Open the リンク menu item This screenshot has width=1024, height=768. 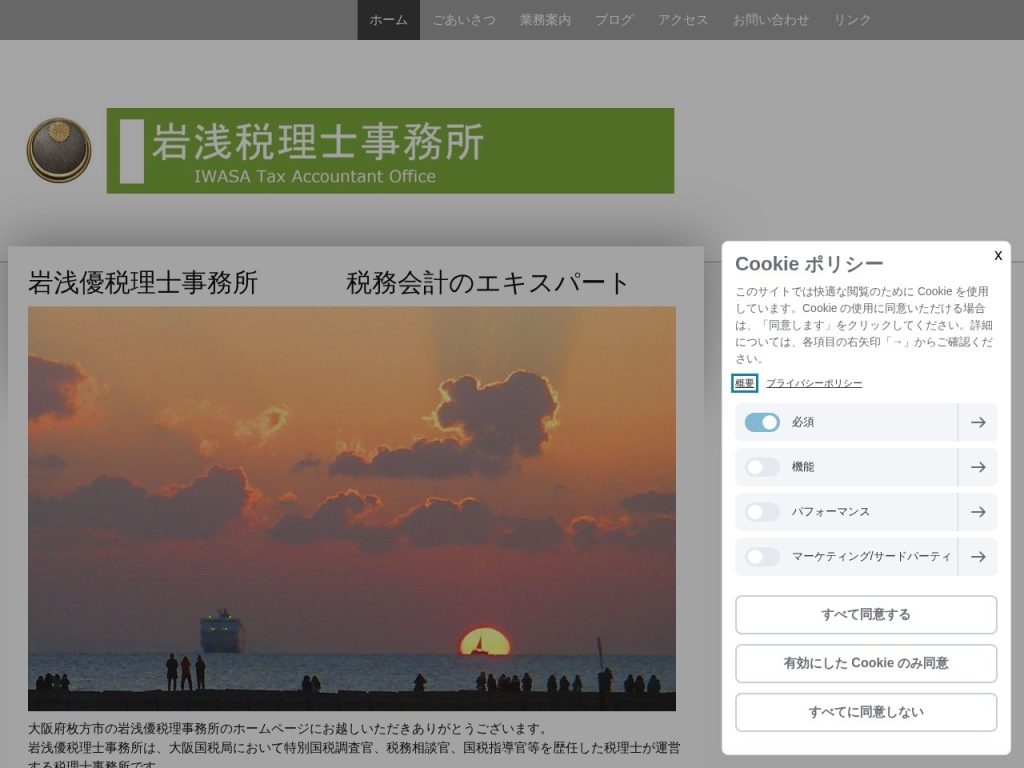(x=852, y=20)
